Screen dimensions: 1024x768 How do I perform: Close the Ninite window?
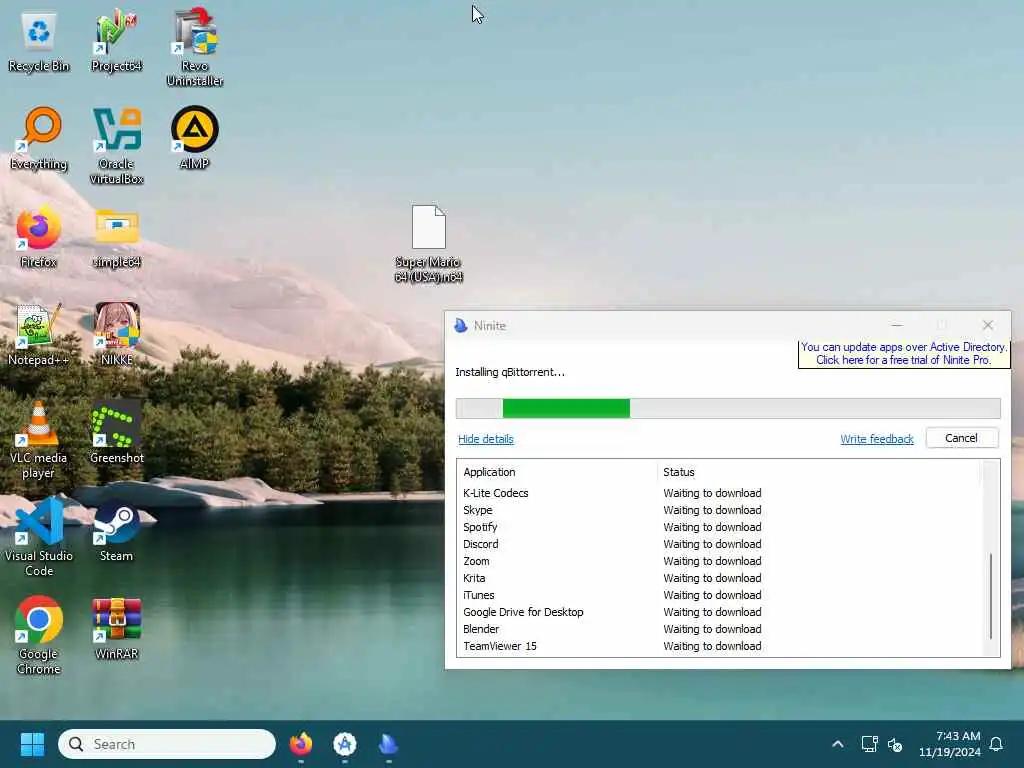[987, 325]
